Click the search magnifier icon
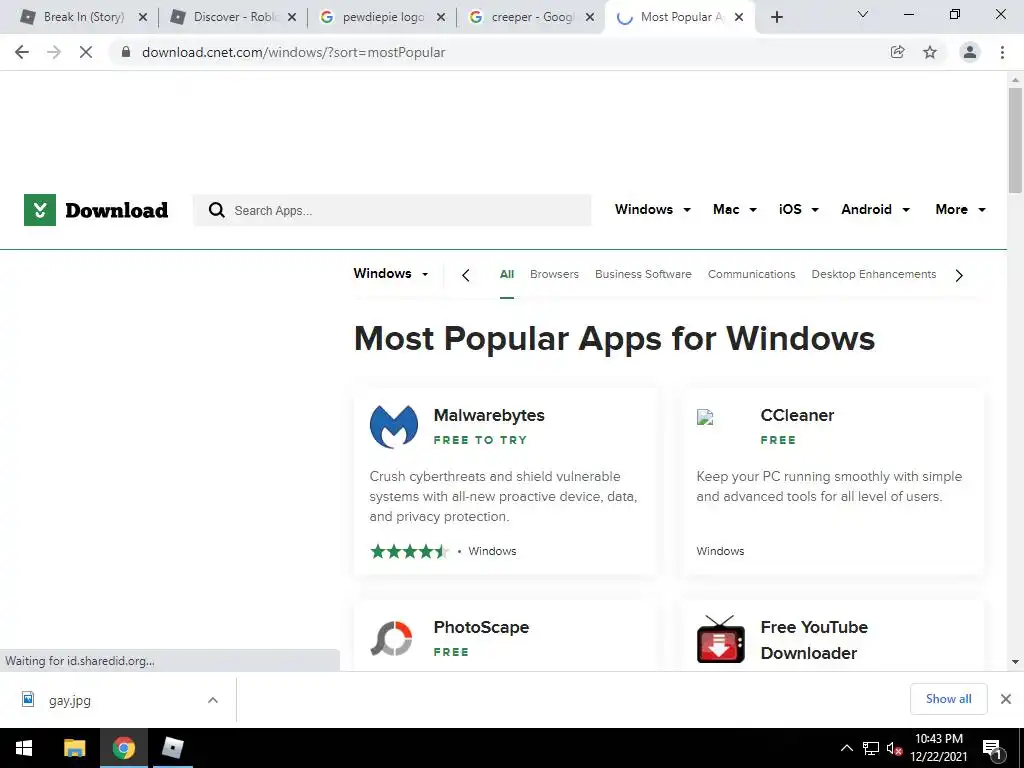Image resolution: width=1024 pixels, height=768 pixels. click(x=216, y=210)
